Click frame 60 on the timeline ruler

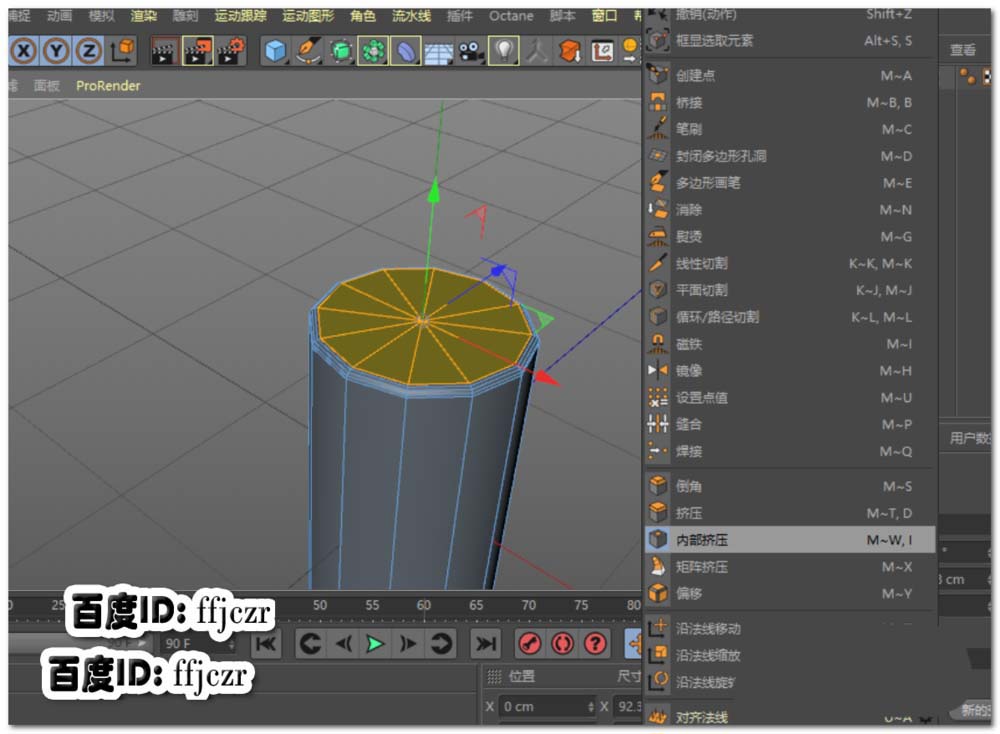tap(423, 605)
